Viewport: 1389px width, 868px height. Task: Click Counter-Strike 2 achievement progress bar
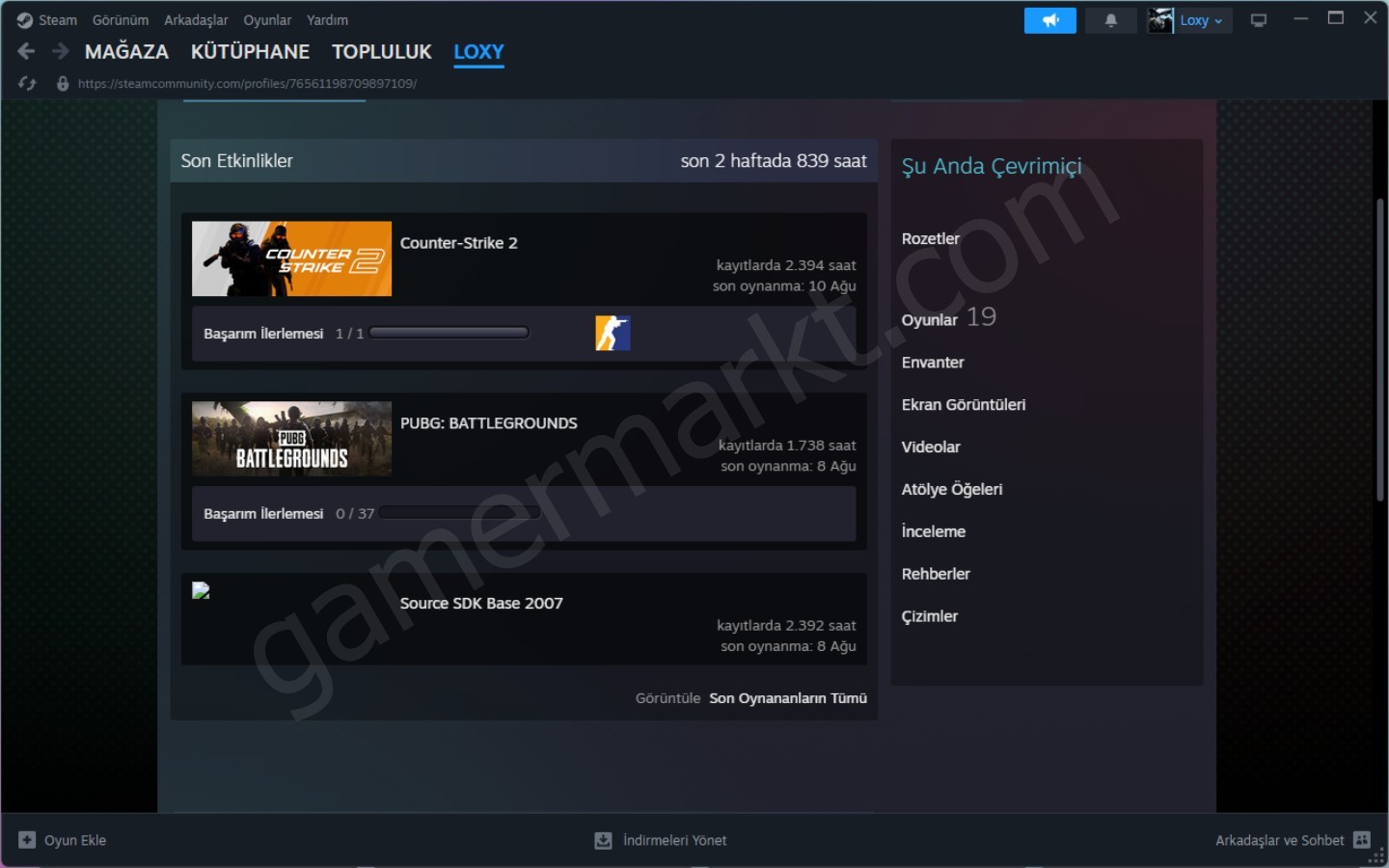[449, 333]
